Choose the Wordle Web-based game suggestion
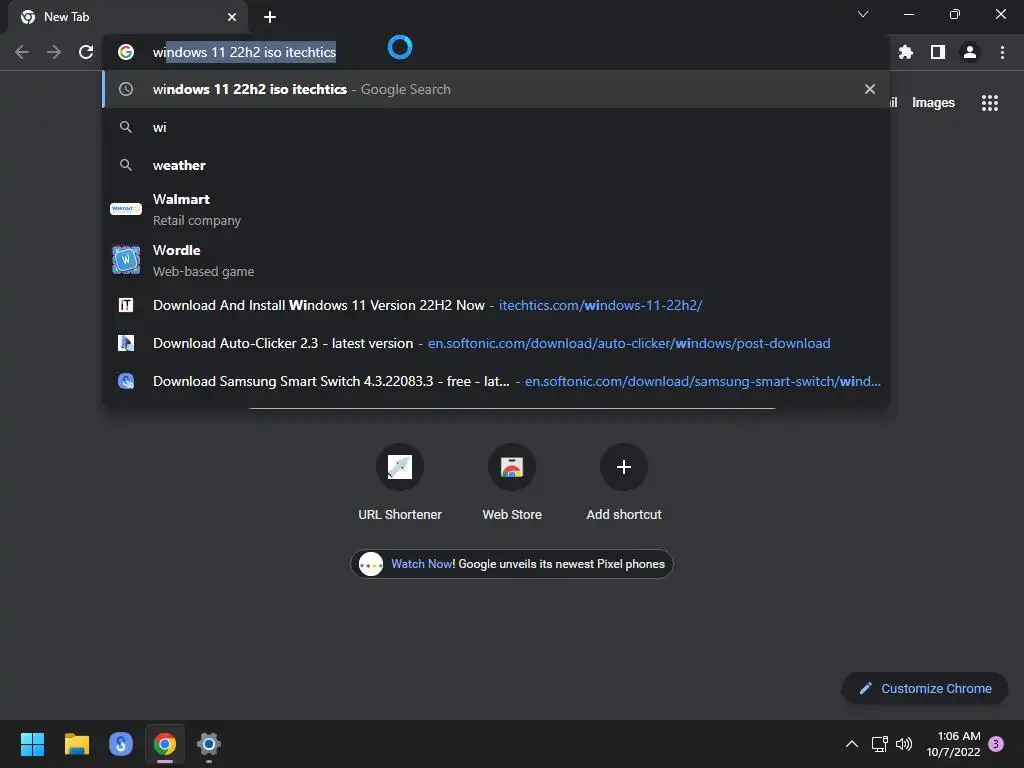Screen dimensions: 1024x768 [x=496, y=260]
